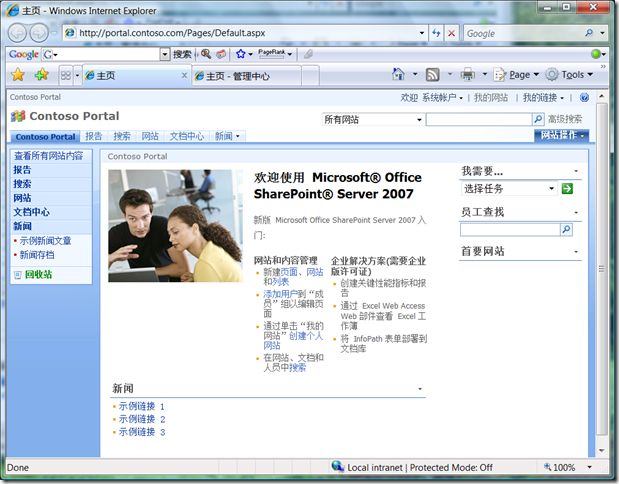619x484 pixels.
Task: Open 示例新闻文章 in the sidebar
Action: pos(45,241)
